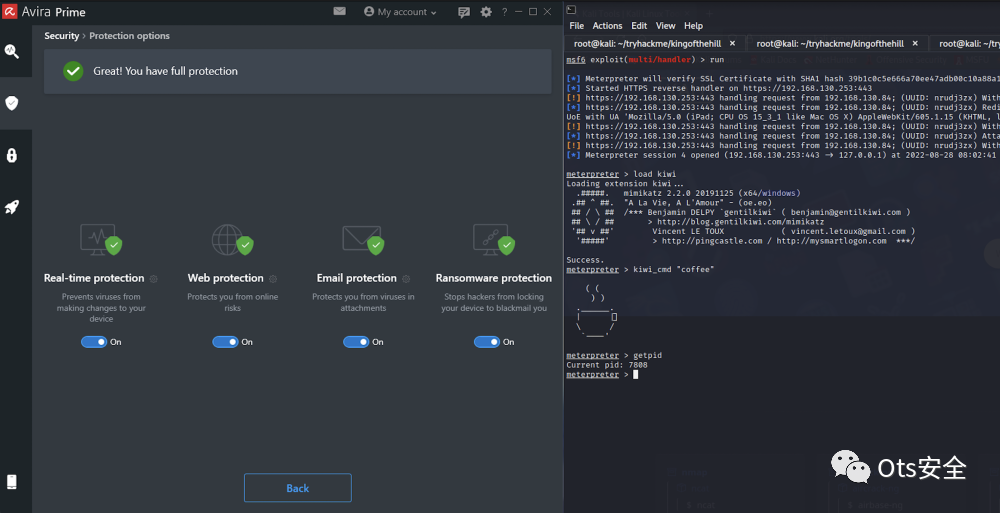Close the first terminal tab
Screen dimensions: 1000x513
[732, 43]
